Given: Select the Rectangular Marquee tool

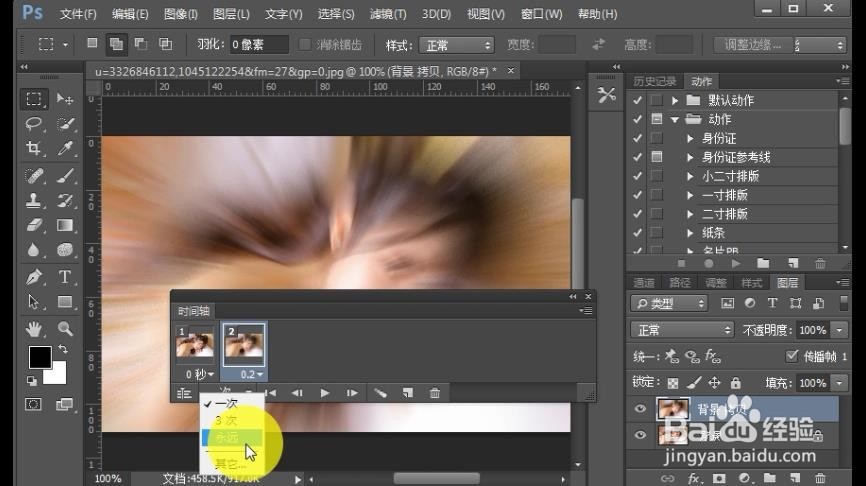Looking at the screenshot, I should click(x=34, y=99).
